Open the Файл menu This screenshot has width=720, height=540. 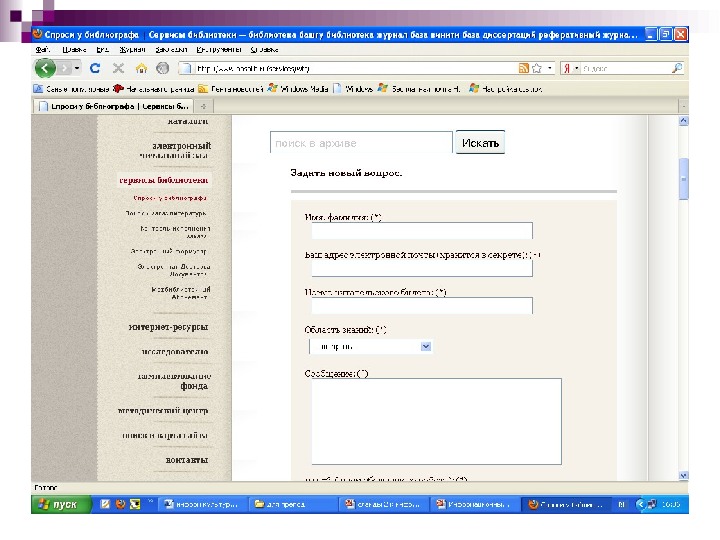42,50
